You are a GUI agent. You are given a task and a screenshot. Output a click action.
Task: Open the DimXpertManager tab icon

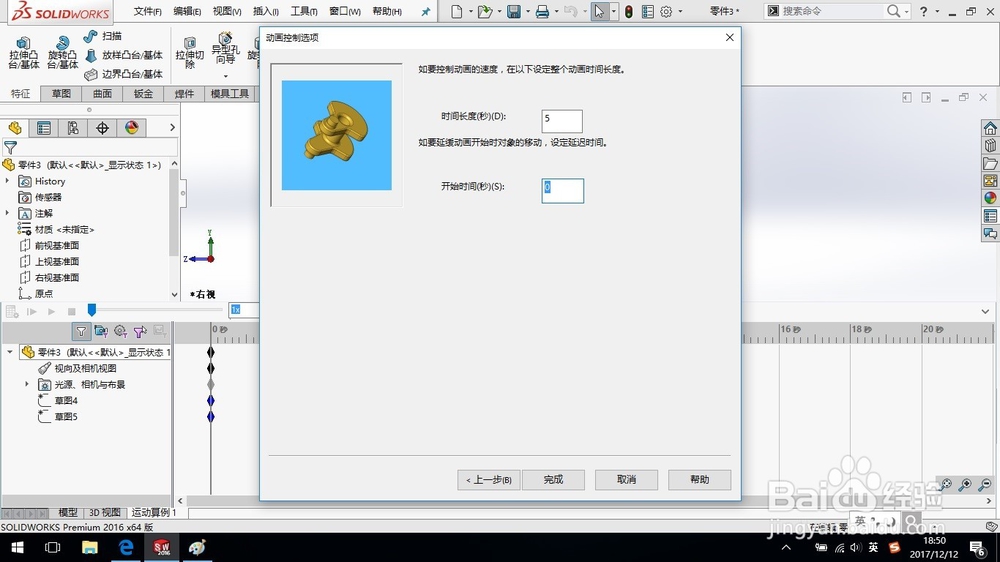point(102,128)
